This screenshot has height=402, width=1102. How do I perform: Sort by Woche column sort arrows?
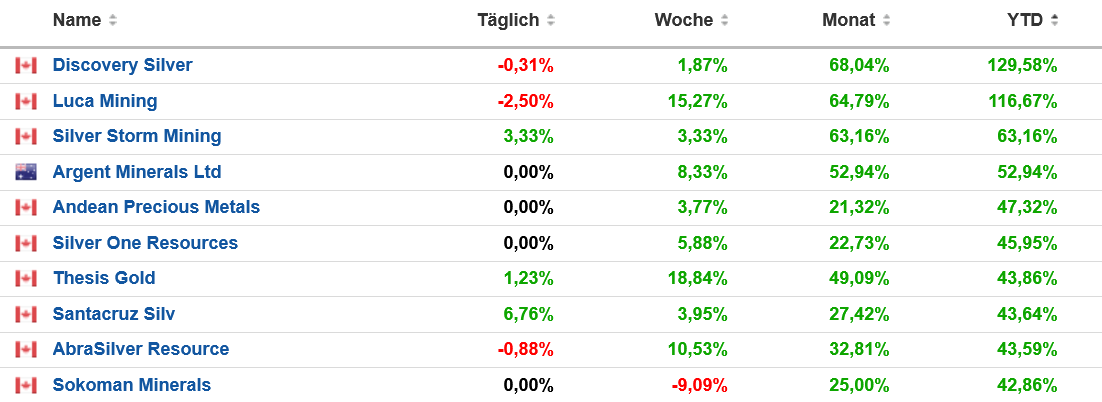[x=725, y=21]
